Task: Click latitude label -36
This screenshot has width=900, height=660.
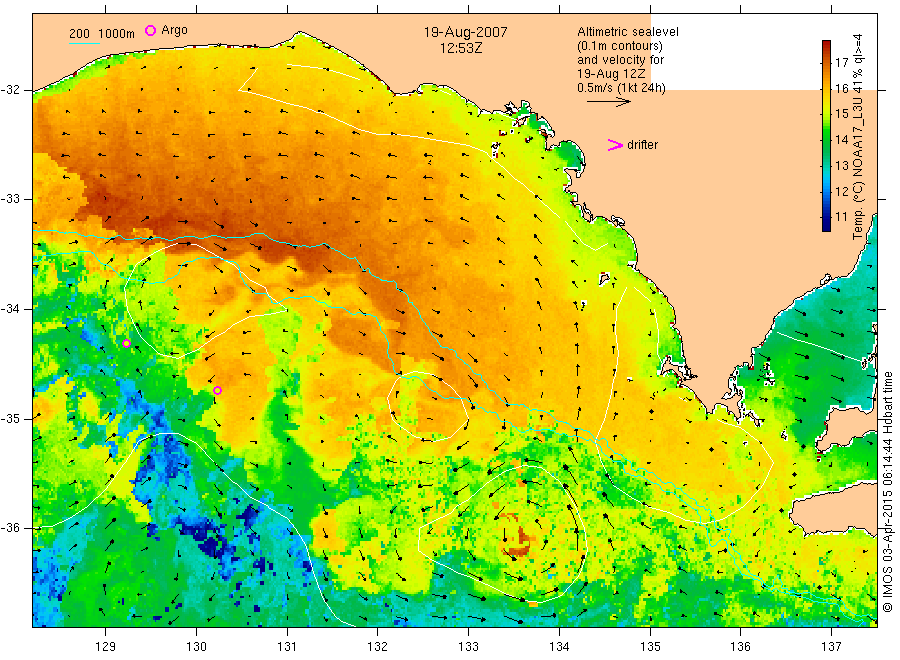Action: 10,528
